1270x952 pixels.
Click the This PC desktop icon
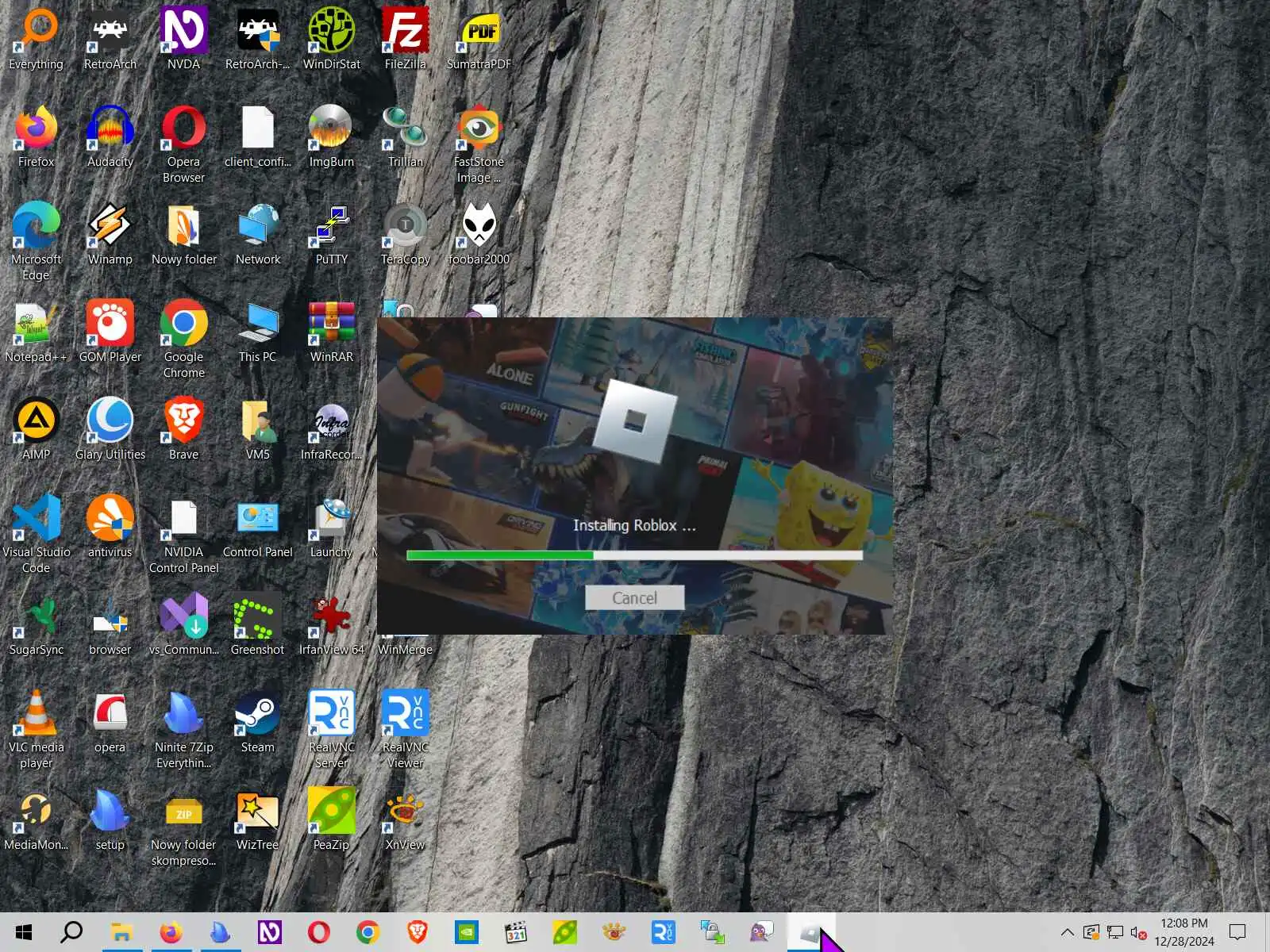pyautogui.click(x=257, y=332)
